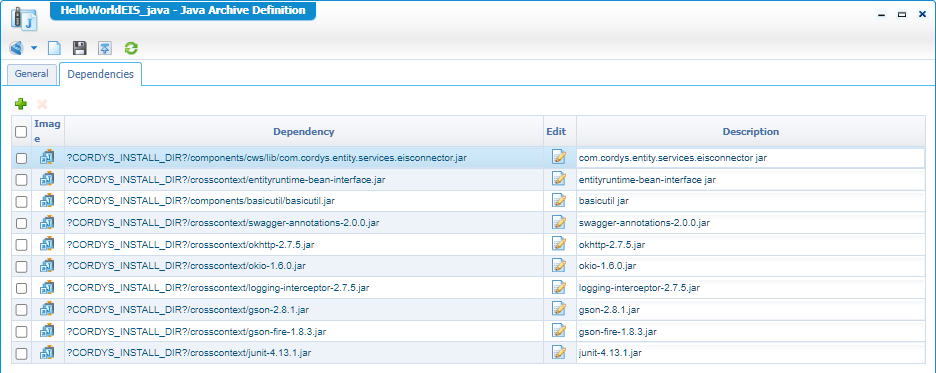This screenshot has width=936, height=373.
Task: Tick the swagger-annotations-2.0.0.jar row checkbox
Action: coord(21,223)
